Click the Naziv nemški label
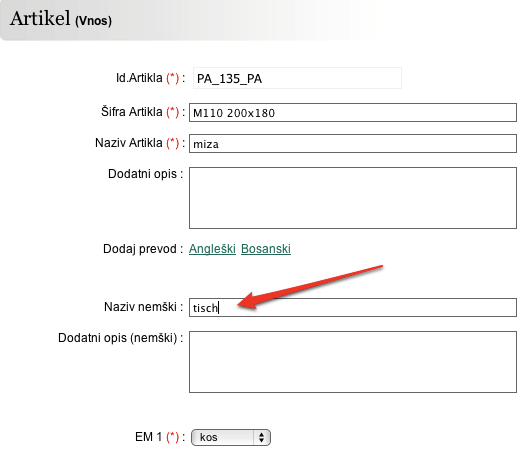Screen dimensions: 520x455 140,307
